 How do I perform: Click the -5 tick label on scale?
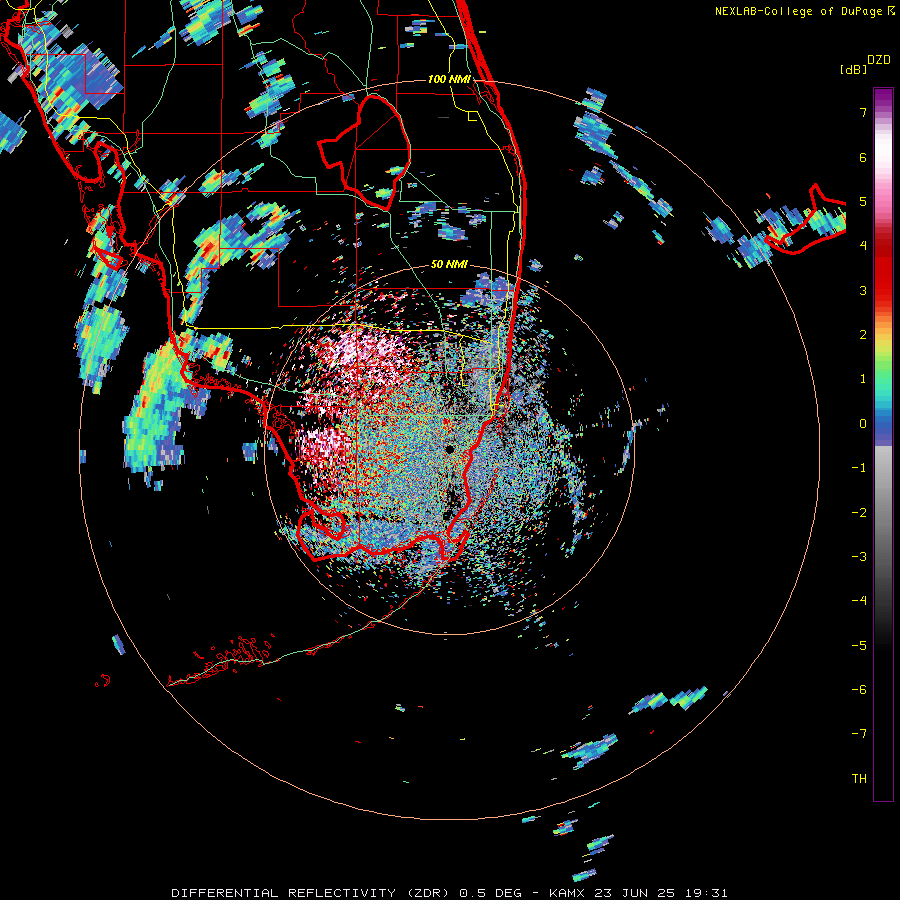coord(859,646)
